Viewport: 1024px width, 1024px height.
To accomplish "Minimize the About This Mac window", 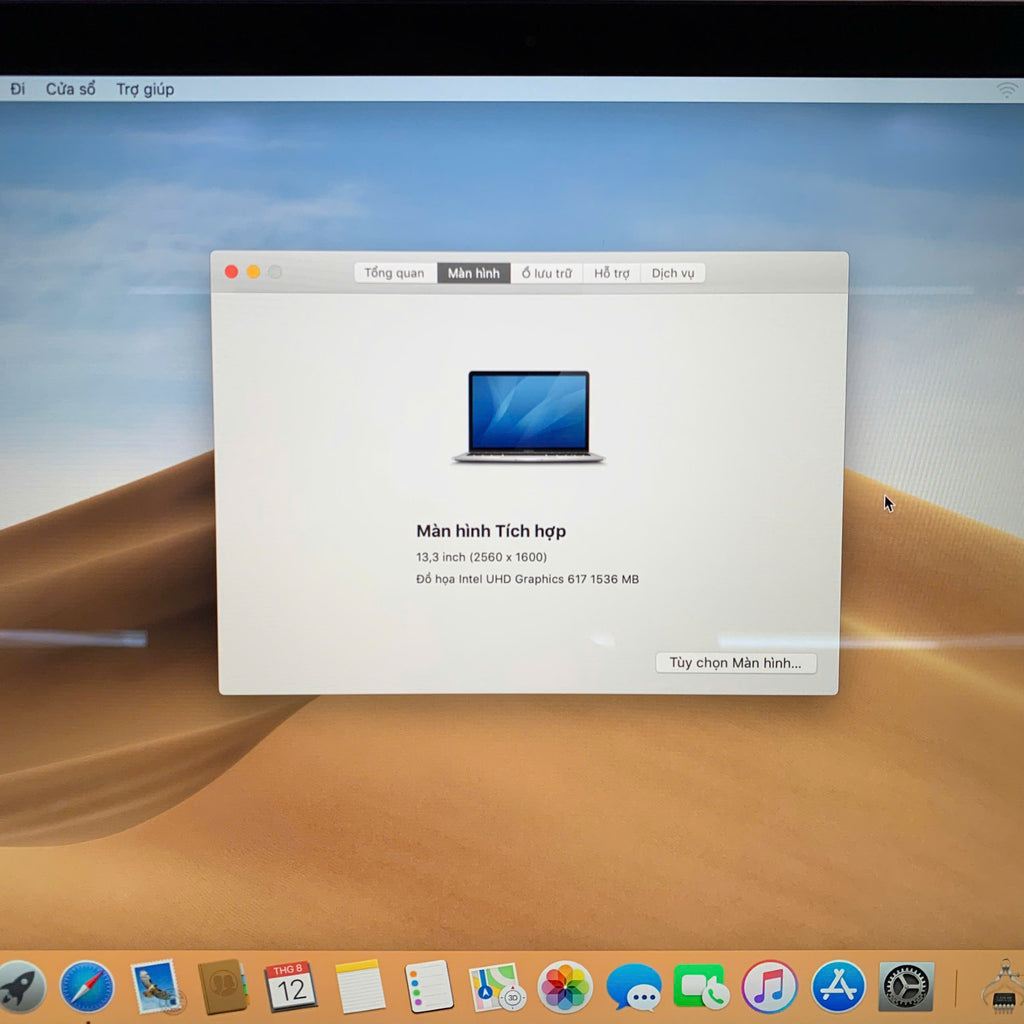I will pyautogui.click(x=253, y=272).
